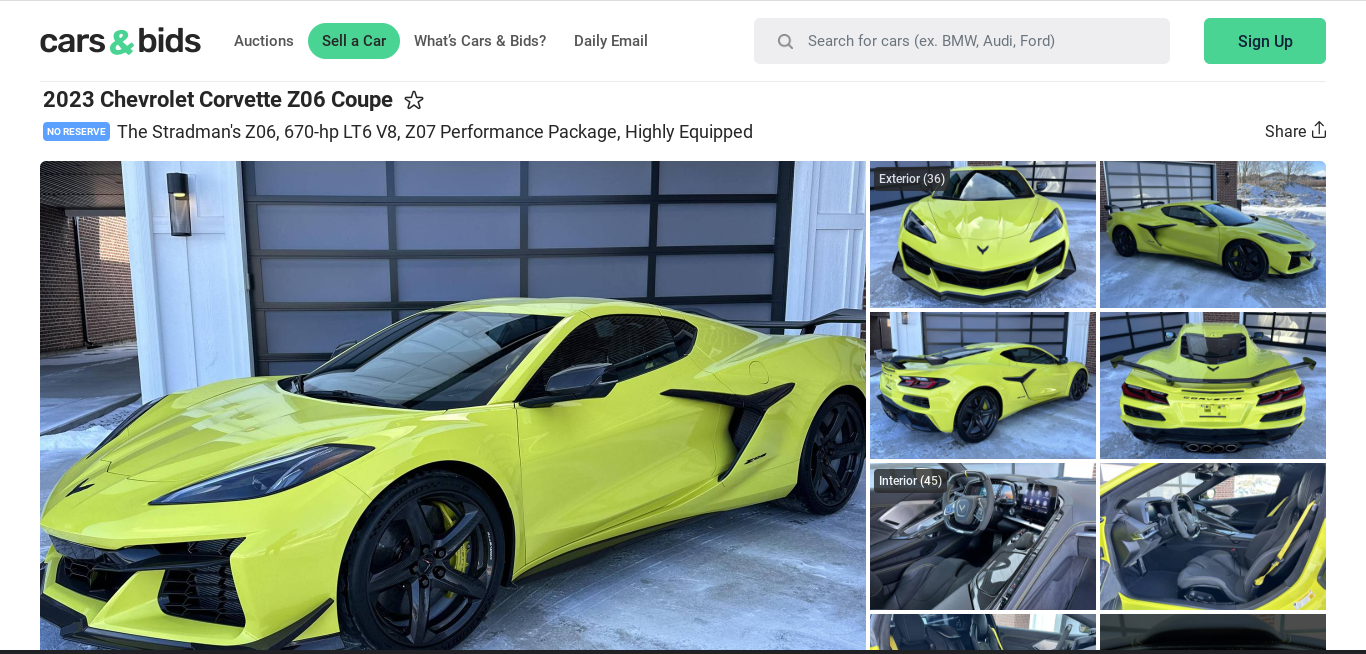Open What's Cars & Bids? page
The image size is (1366, 654).
tap(480, 41)
